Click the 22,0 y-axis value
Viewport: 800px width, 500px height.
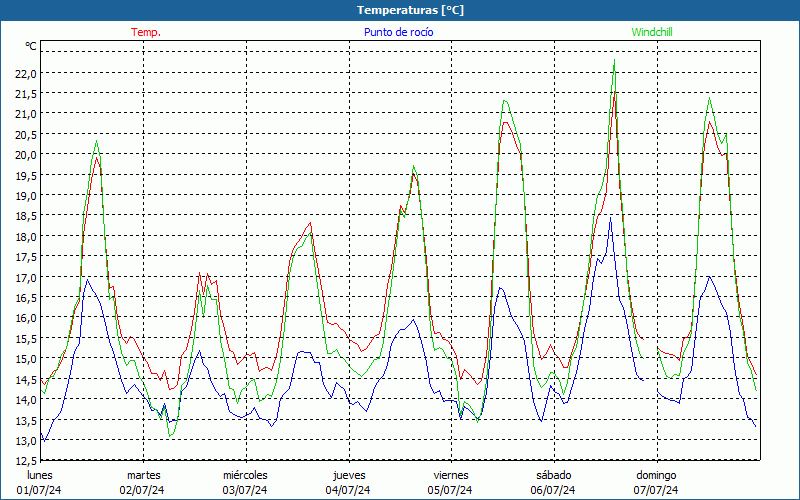[26, 73]
